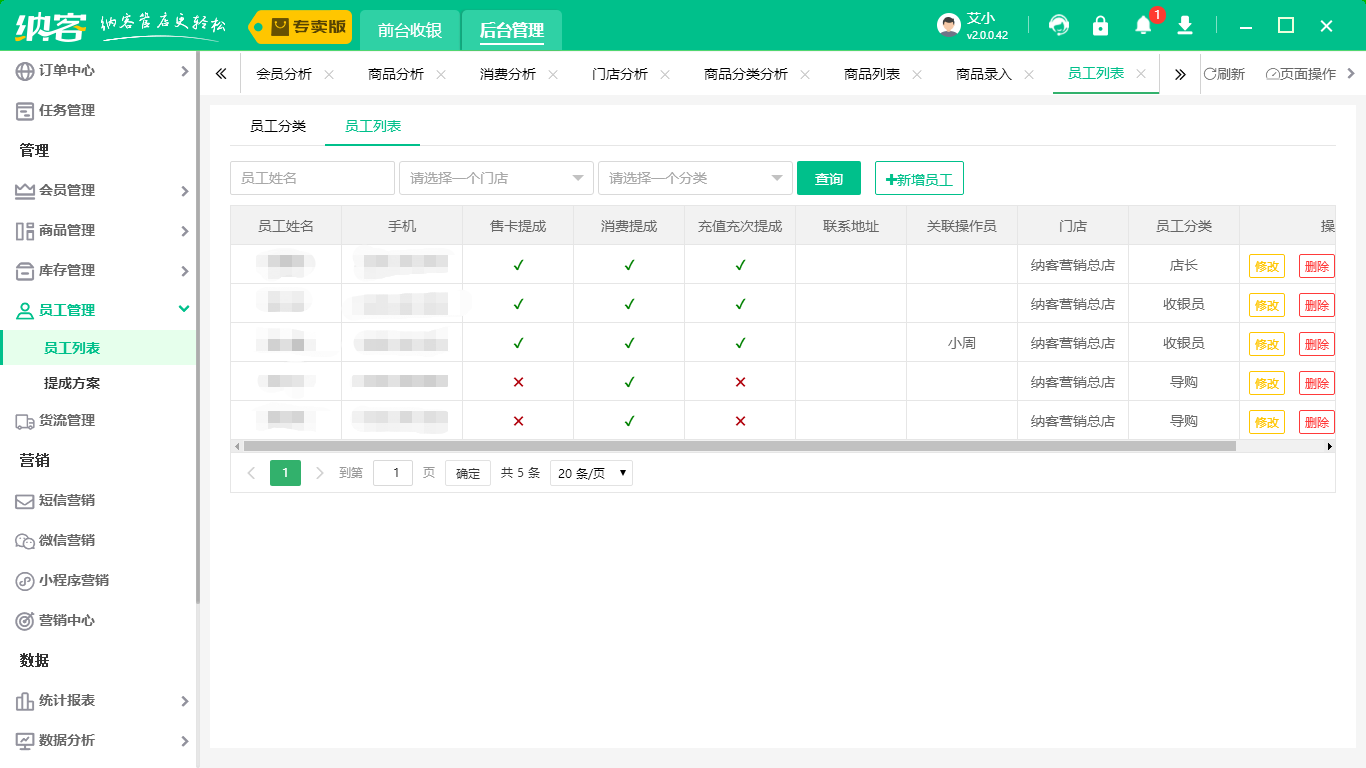
Task: Click 修改 for the 店长 row
Action: pos(1266,266)
